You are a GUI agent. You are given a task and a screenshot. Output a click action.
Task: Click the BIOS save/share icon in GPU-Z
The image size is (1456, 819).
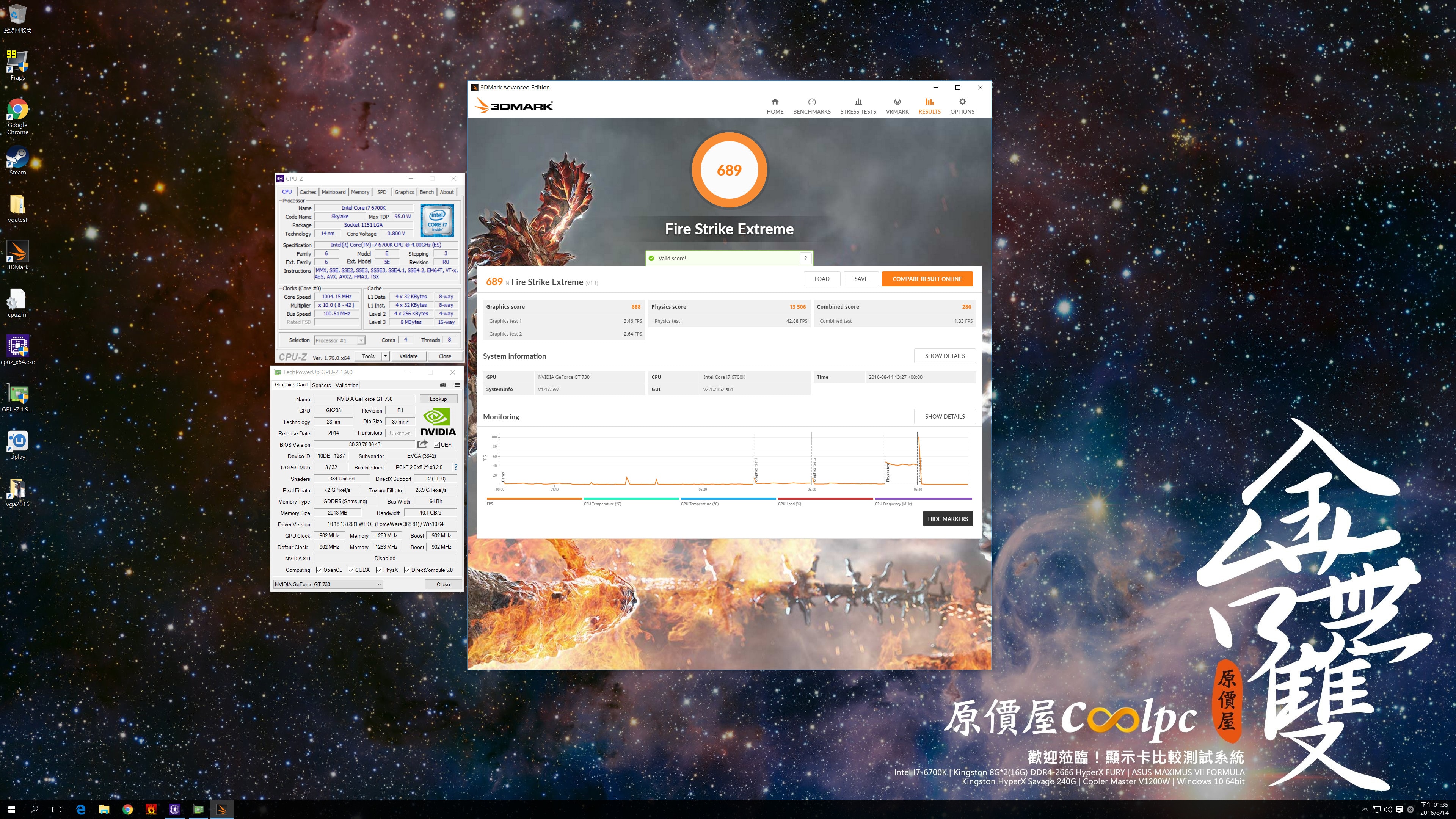click(422, 444)
